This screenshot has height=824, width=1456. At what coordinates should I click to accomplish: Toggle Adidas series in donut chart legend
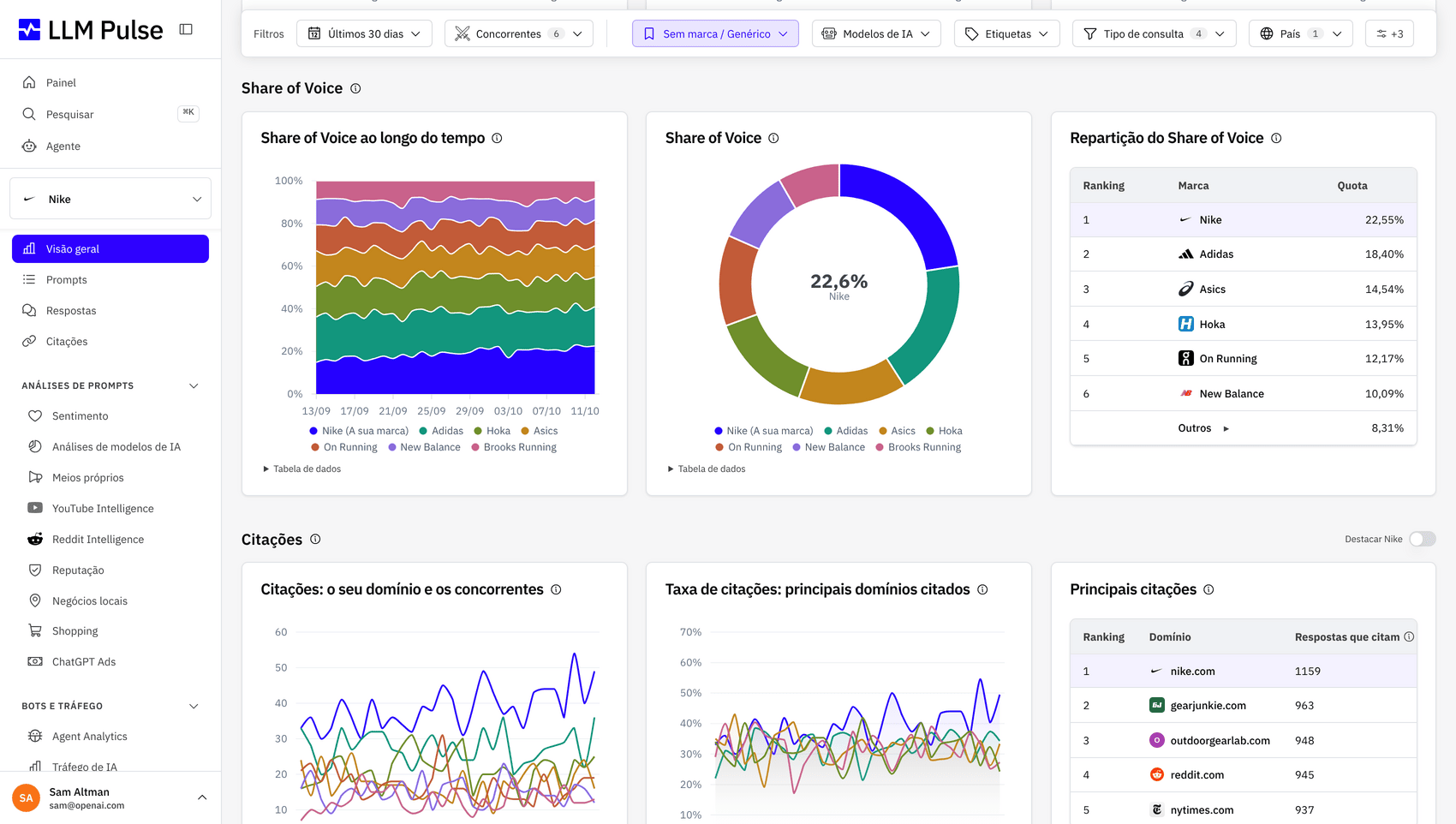(845, 431)
